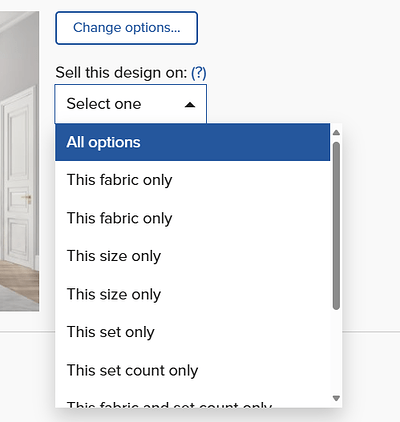This screenshot has width=400, height=422.
Task: Pick the partially visible fabric and set count option
Action: pos(193,402)
